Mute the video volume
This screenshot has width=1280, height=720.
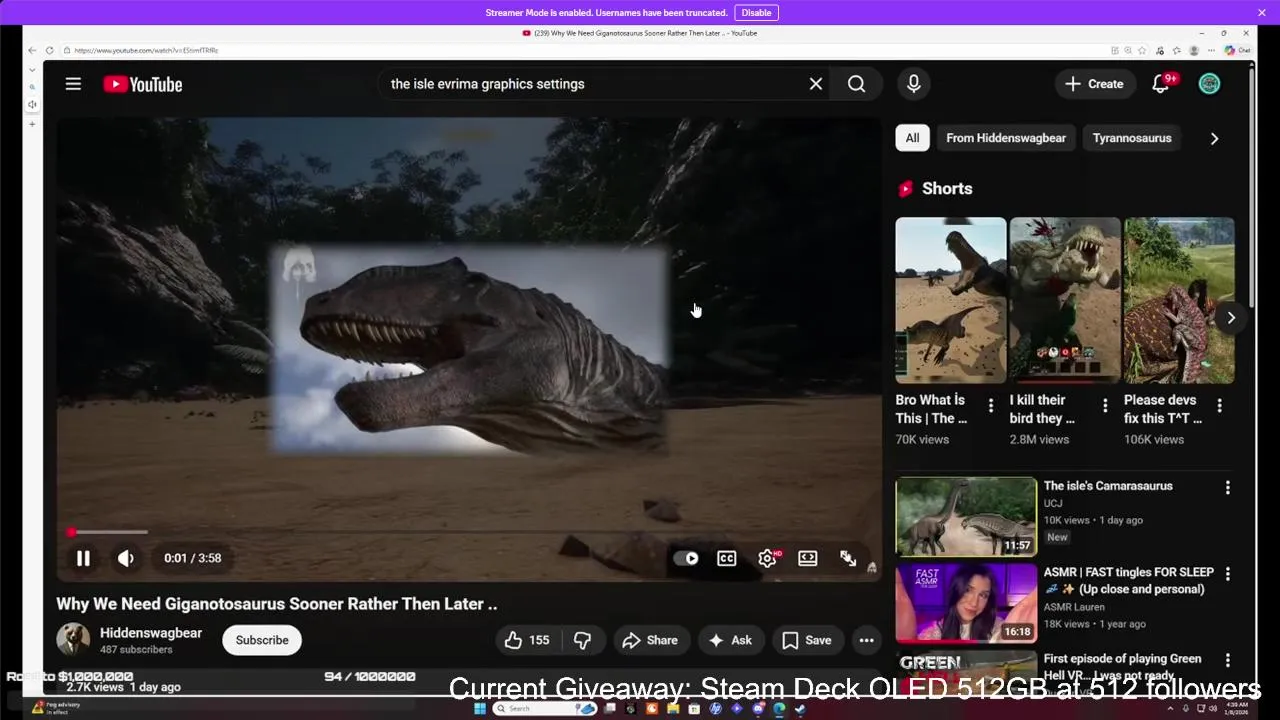(x=126, y=558)
